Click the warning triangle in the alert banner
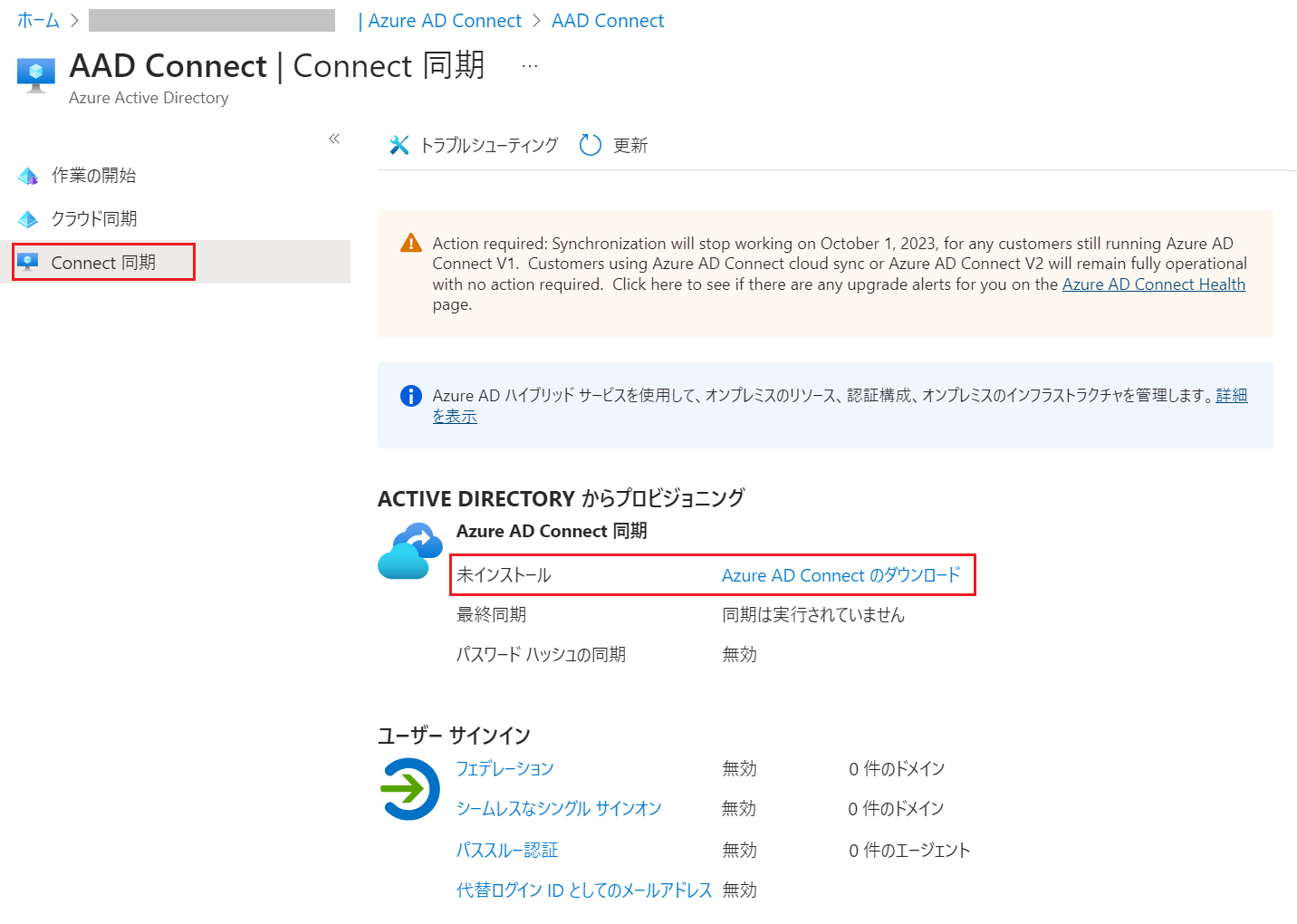The width and height of the screenshot is (1297, 924). tap(411, 243)
